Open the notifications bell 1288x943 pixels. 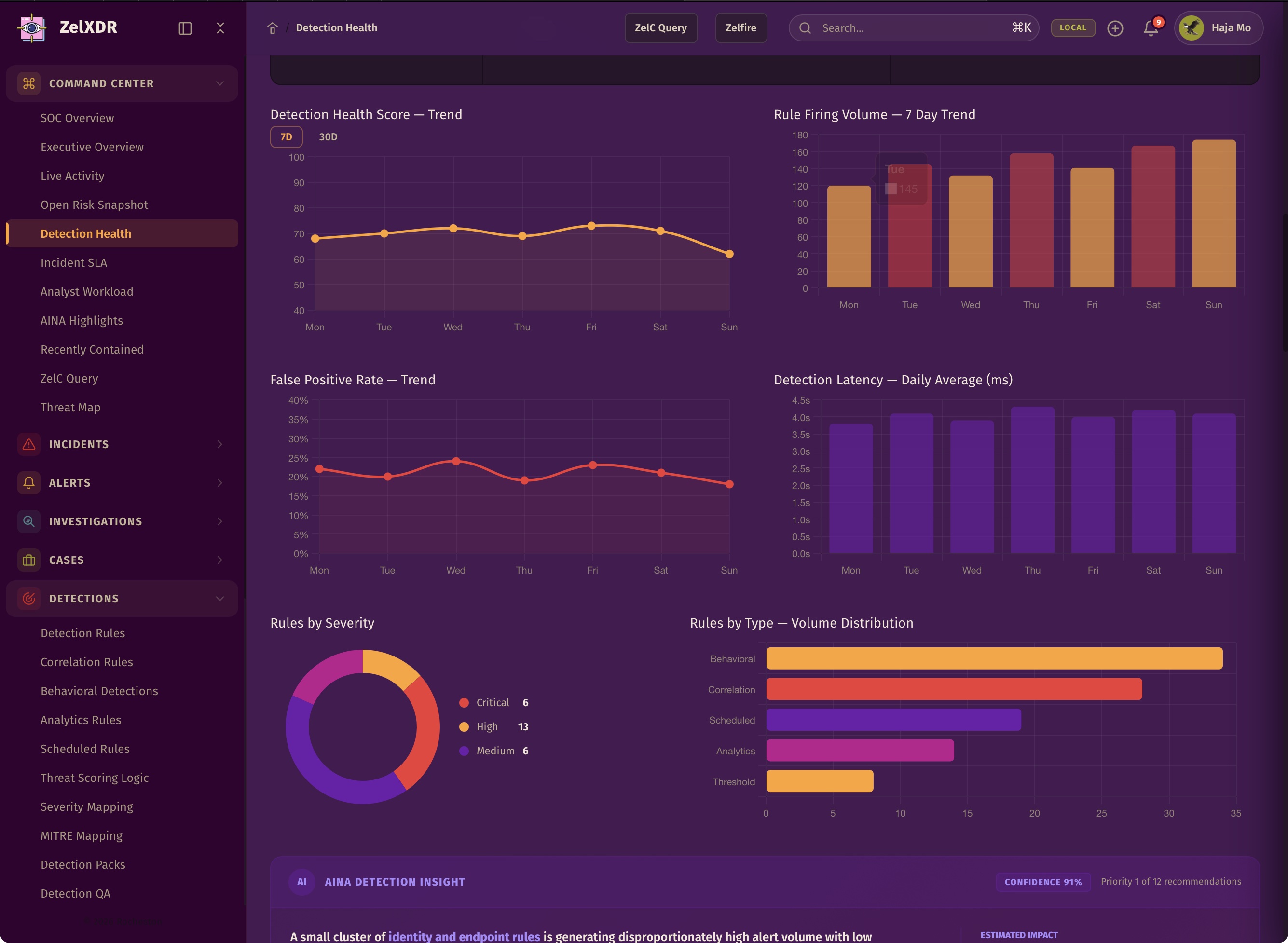coord(1151,28)
